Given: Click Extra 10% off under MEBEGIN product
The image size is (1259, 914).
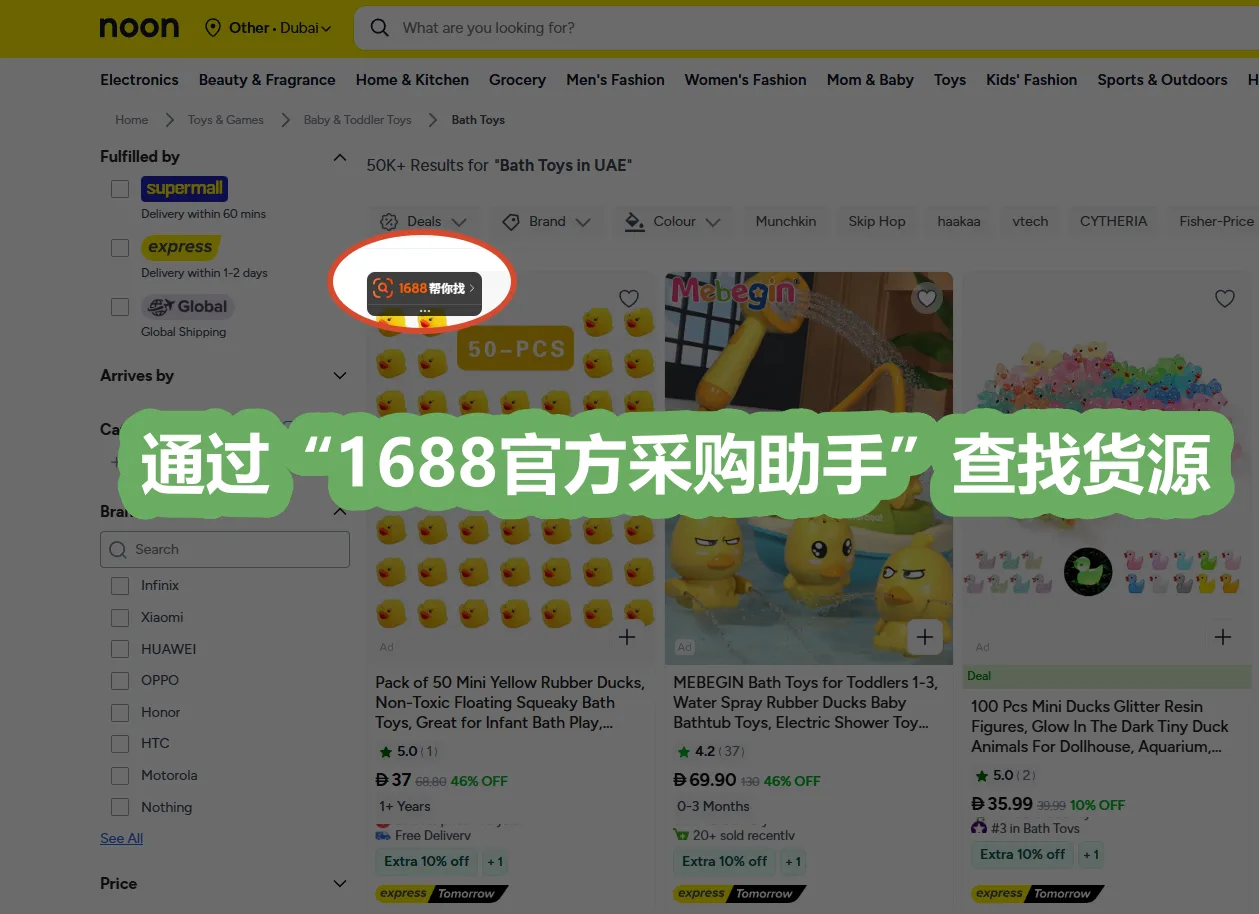Looking at the screenshot, I should tap(724, 862).
